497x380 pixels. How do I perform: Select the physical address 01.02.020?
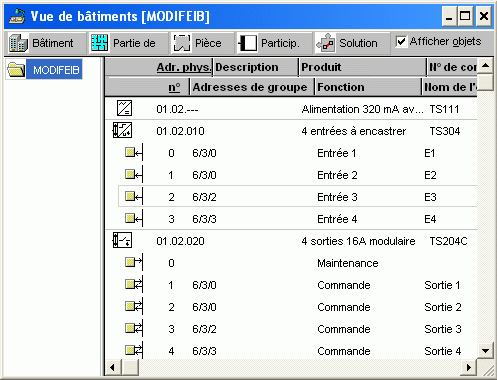[180, 241]
